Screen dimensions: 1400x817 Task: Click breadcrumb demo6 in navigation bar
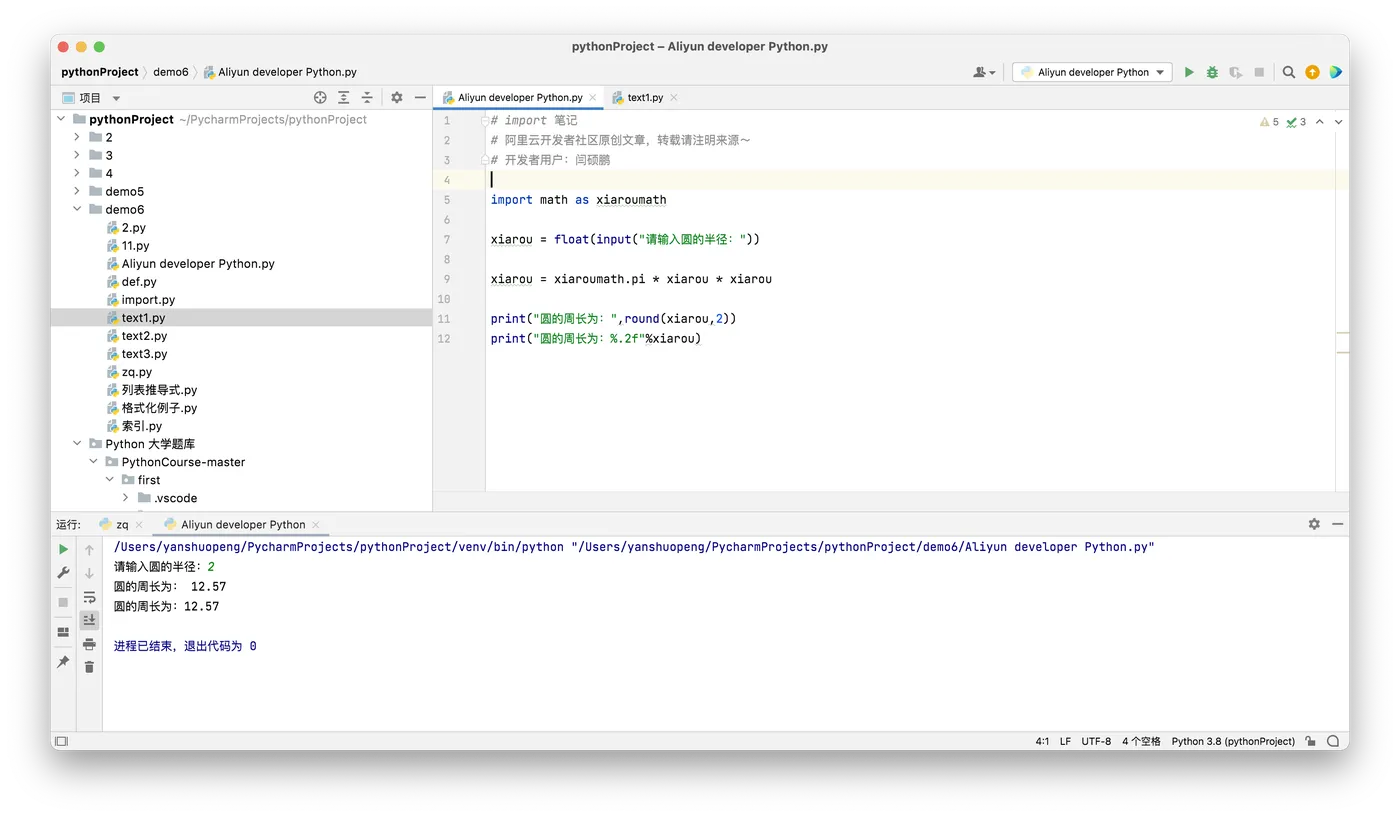point(171,72)
